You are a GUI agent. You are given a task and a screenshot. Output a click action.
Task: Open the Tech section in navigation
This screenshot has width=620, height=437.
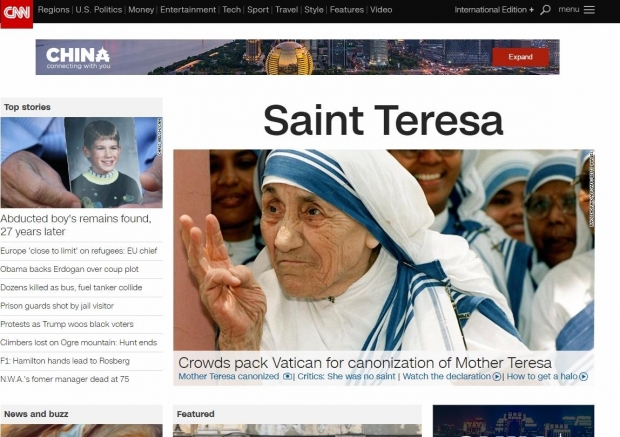click(231, 10)
